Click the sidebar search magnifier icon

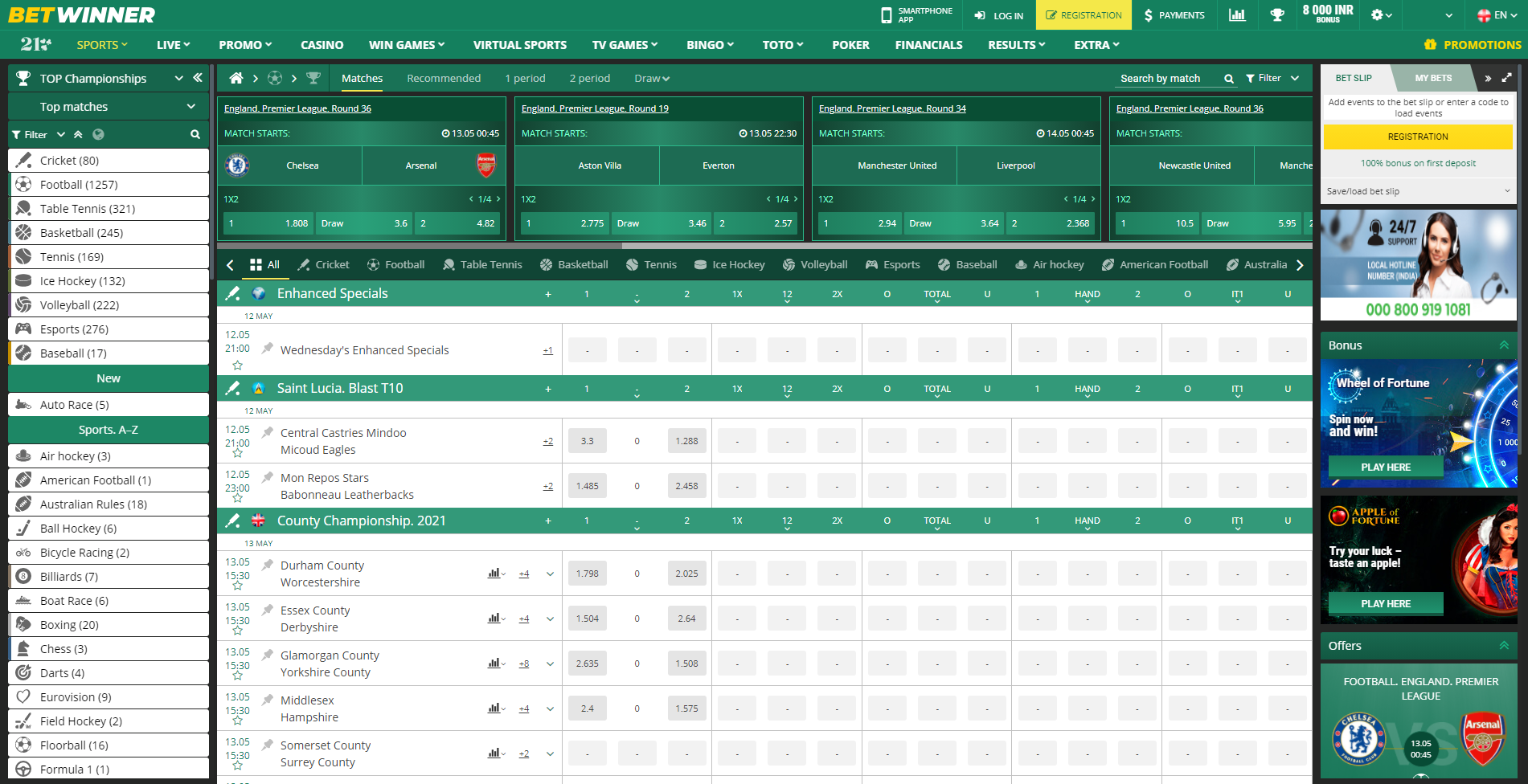point(195,134)
